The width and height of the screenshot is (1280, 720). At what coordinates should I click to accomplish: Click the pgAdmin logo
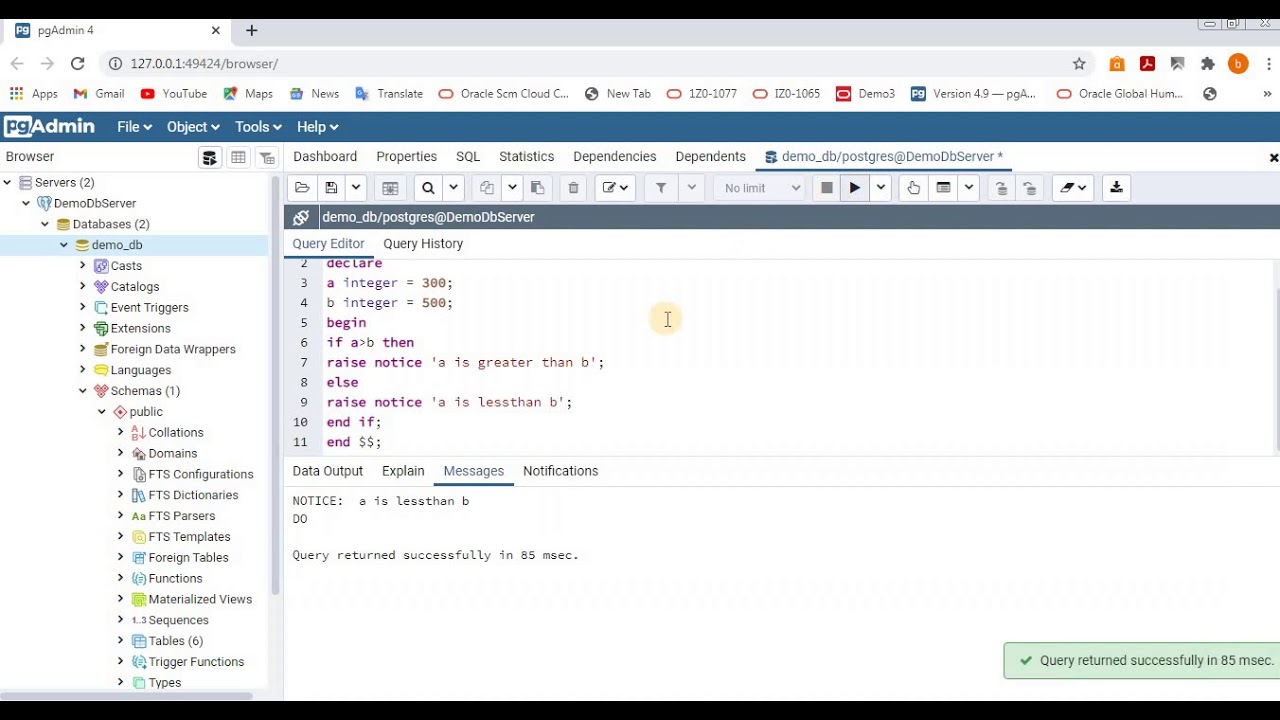pyautogui.click(x=49, y=127)
